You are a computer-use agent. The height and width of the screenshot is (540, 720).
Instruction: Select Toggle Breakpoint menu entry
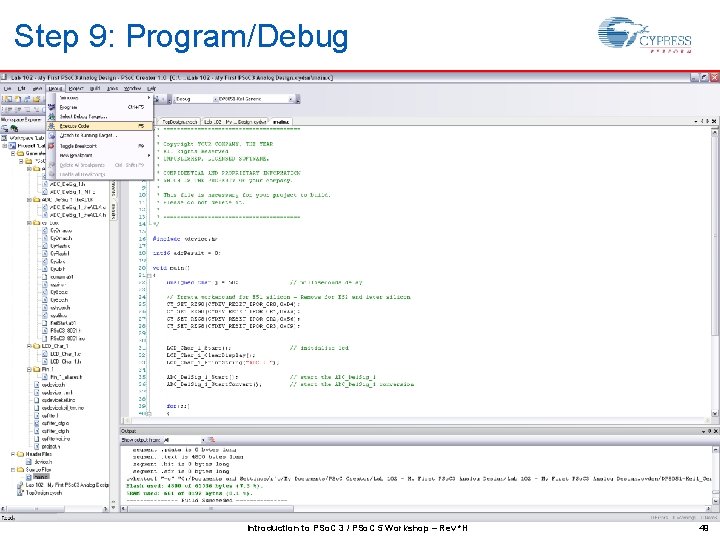(100, 146)
